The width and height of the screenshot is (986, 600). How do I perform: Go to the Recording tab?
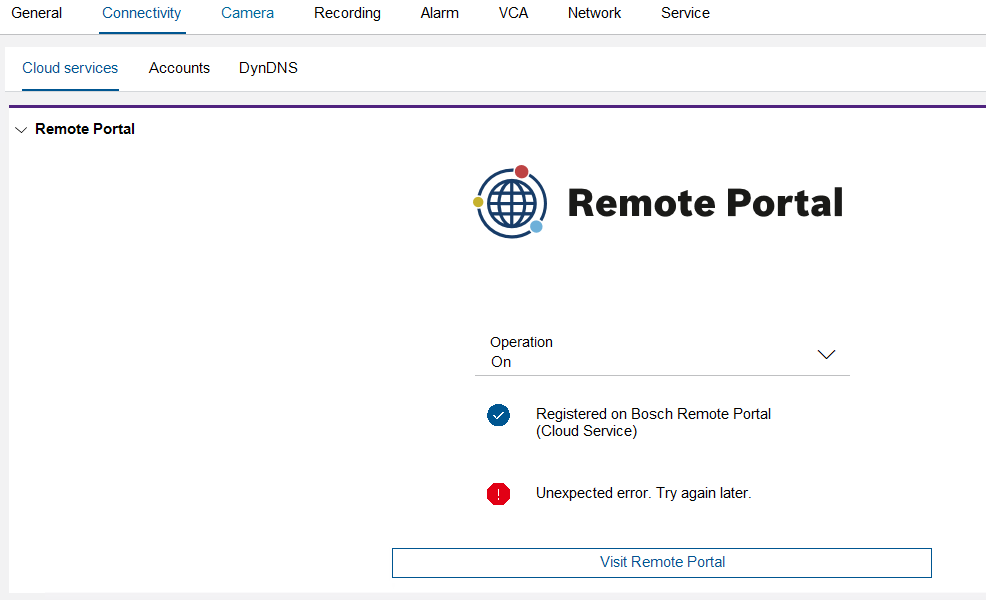point(347,14)
